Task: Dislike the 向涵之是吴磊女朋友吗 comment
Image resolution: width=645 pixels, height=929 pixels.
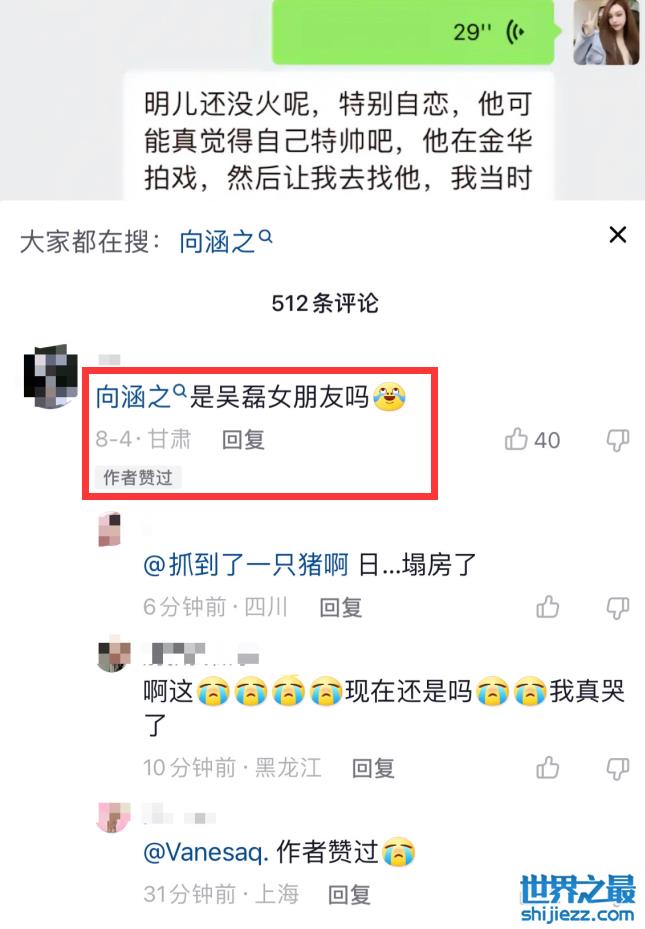Action: click(618, 440)
